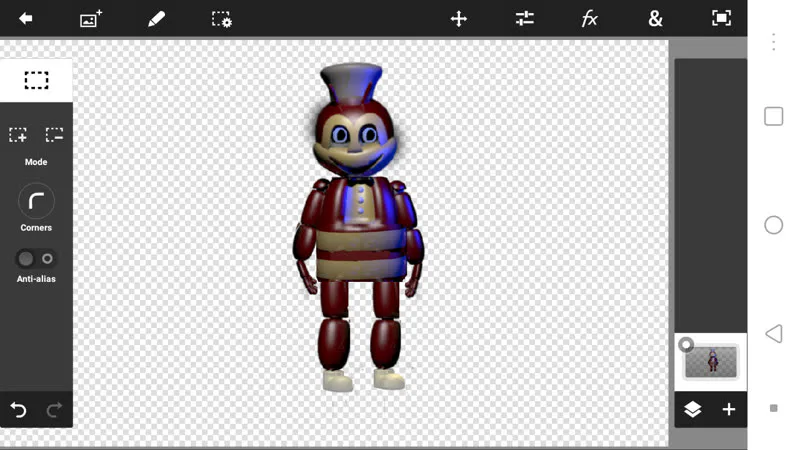Click the Corners label

click(x=36, y=228)
